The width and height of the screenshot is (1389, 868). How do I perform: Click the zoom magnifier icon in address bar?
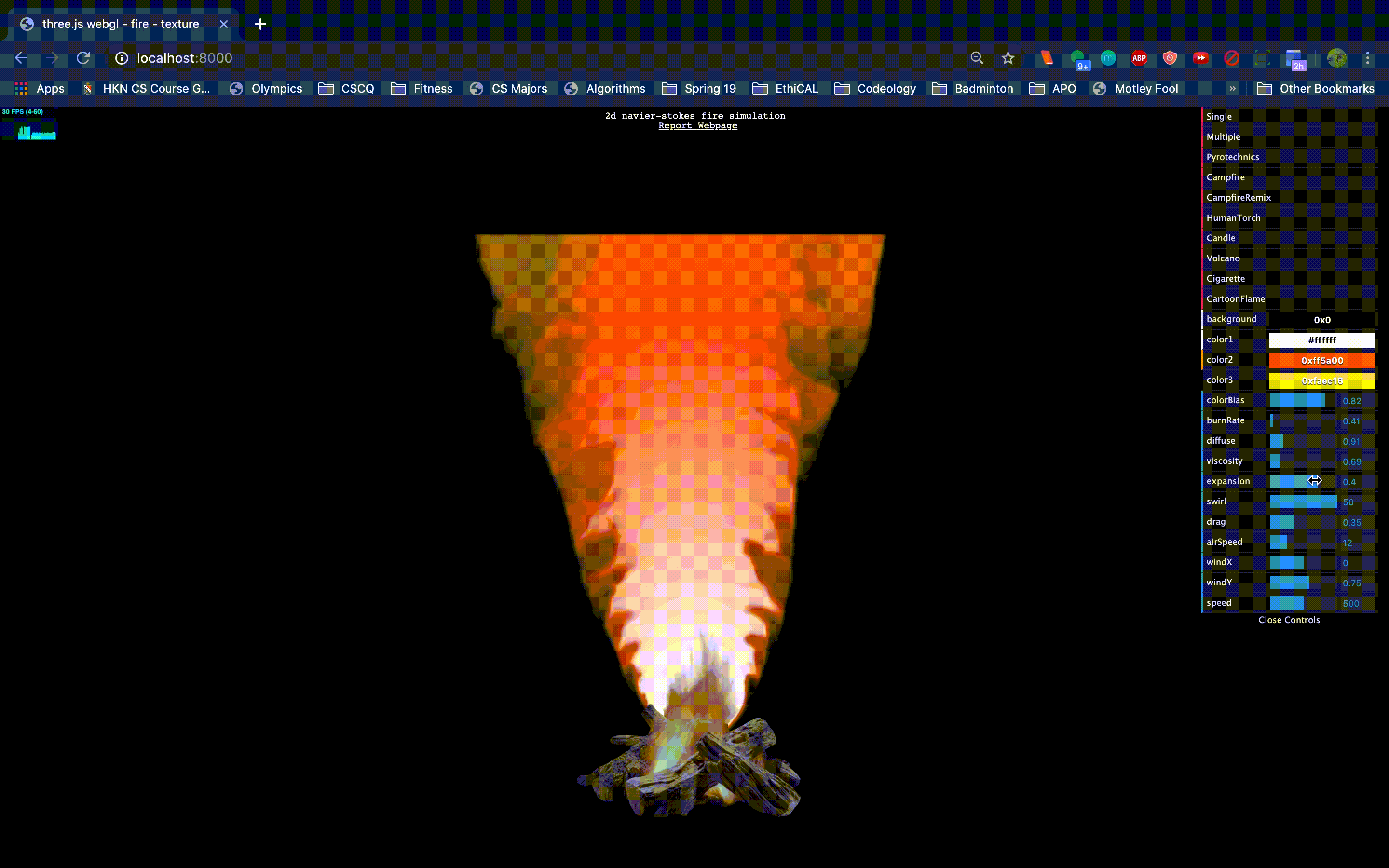(x=976, y=58)
